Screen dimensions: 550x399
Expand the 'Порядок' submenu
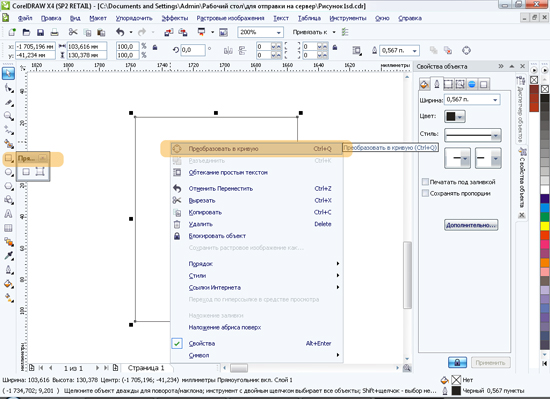pyautogui.click(x=257, y=264)
